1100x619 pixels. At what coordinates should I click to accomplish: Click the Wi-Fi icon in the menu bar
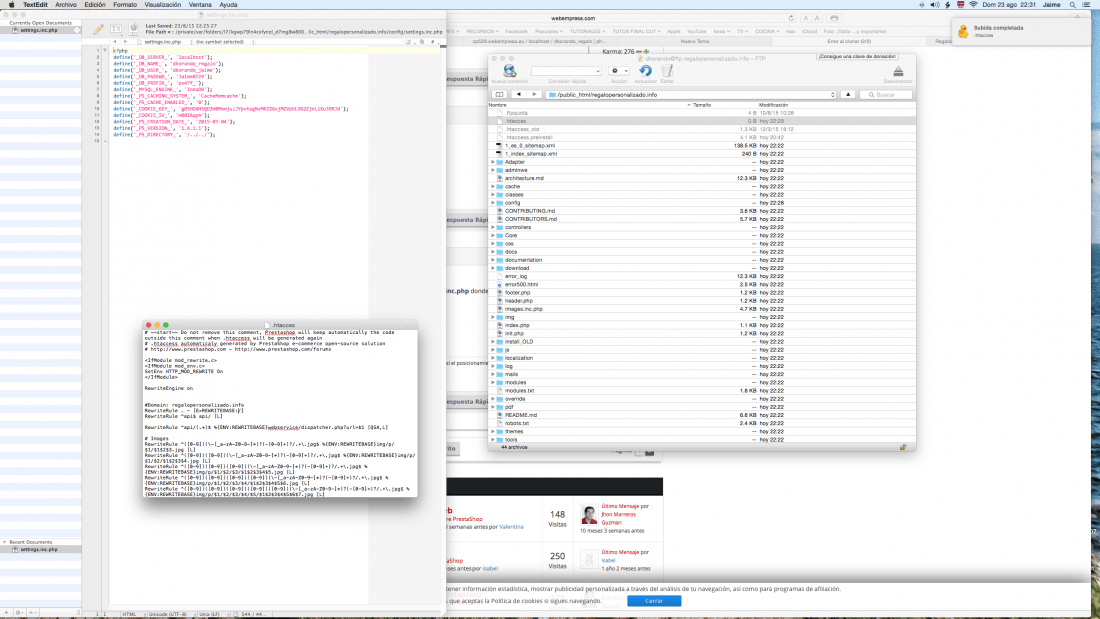click(x=973, y=5)
